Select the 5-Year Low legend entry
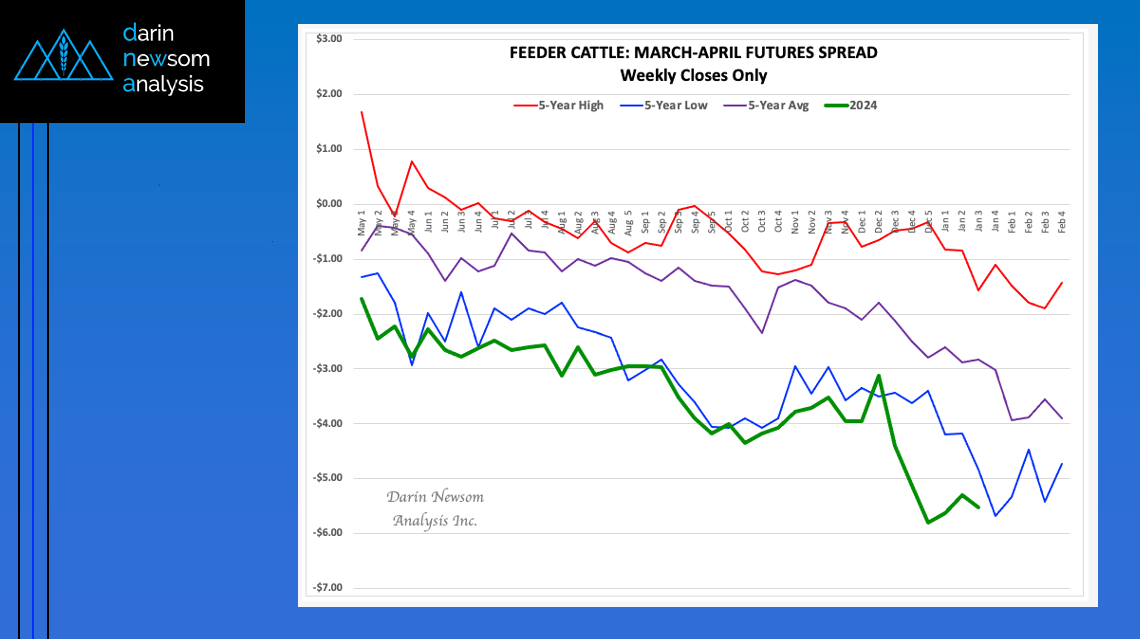1140x639 pixels. point(663,105)
